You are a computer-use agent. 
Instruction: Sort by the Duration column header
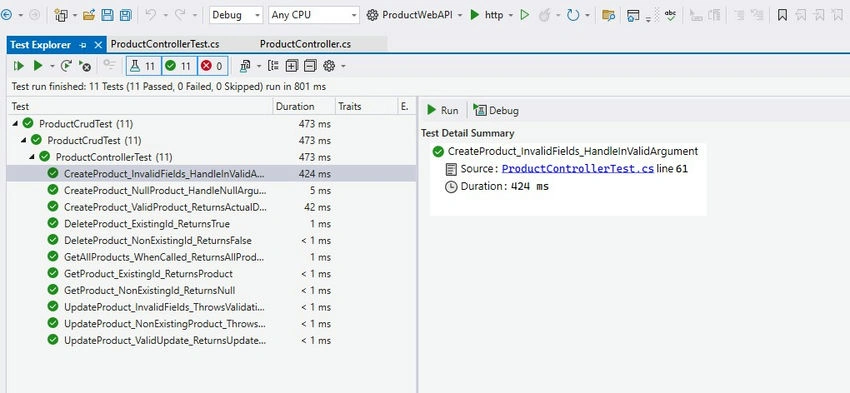(x=304, y=106)
